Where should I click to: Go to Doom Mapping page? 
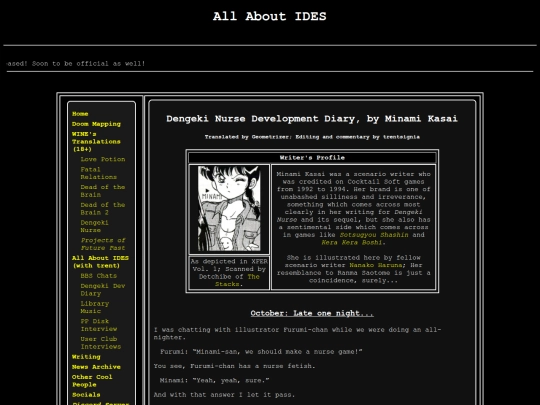(96, 124)
